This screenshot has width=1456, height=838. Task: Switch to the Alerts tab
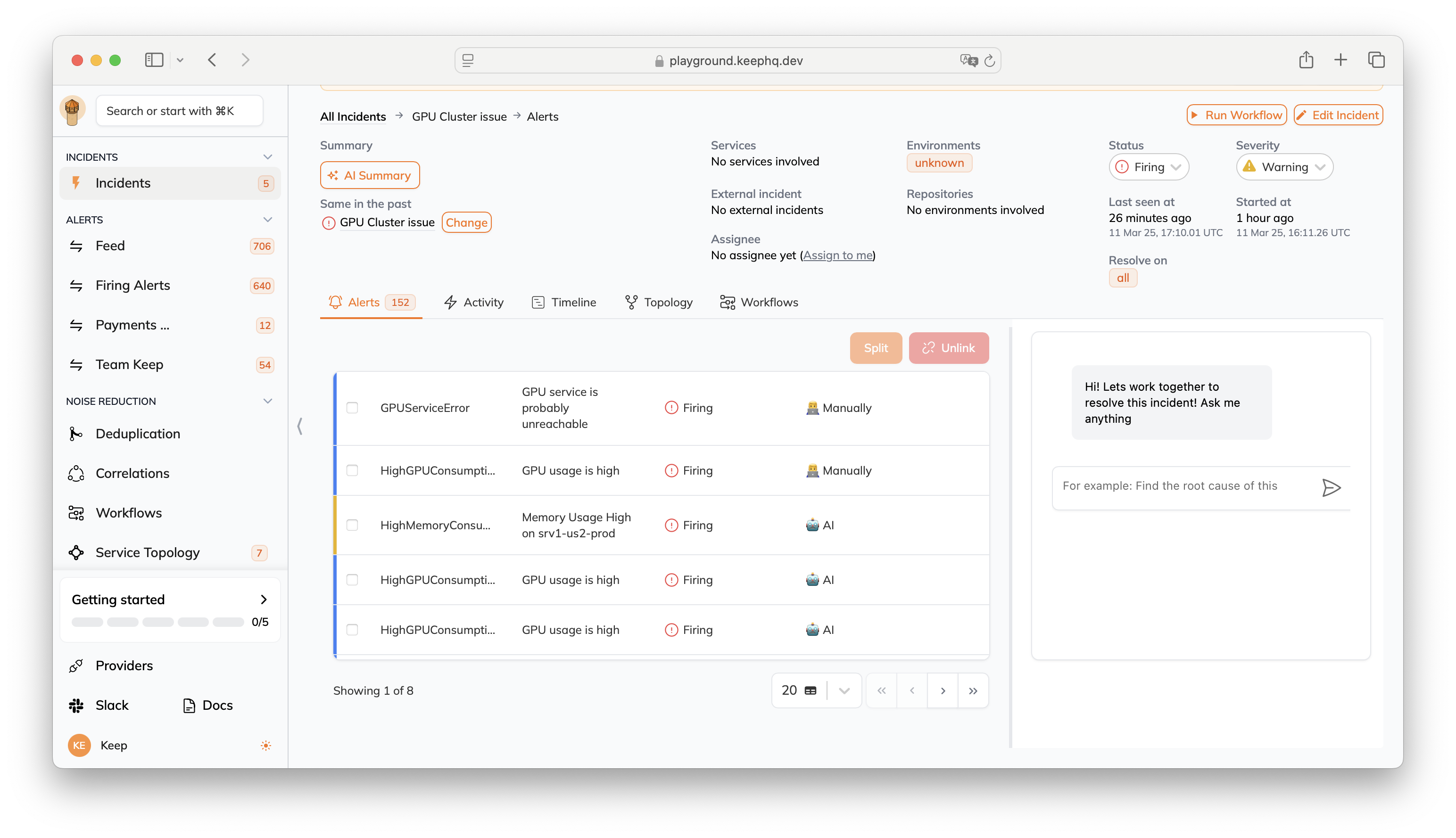372,303
